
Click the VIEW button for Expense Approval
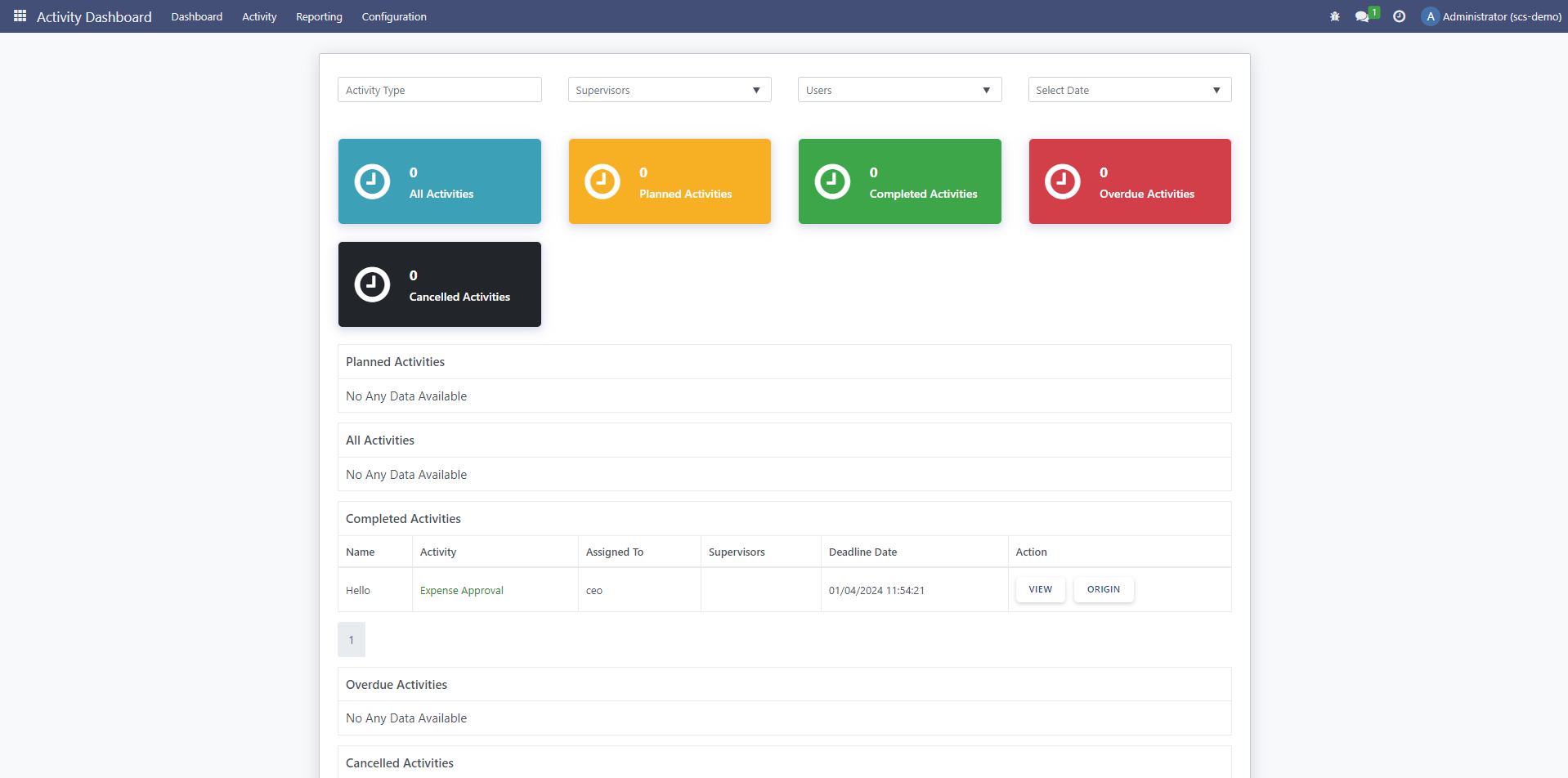coord(1039,588)
